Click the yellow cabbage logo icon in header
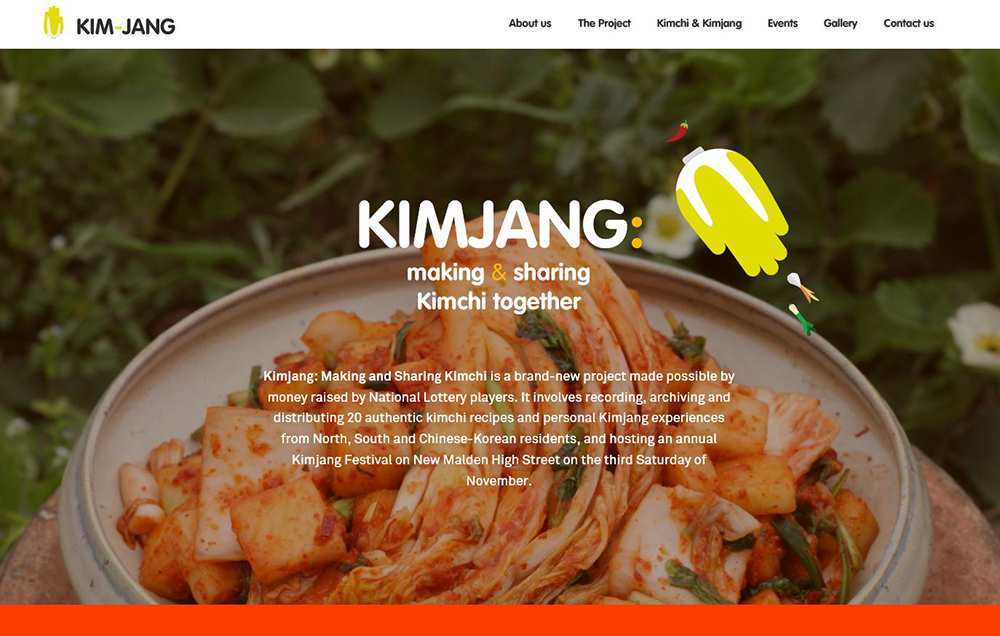 (54, 22)
